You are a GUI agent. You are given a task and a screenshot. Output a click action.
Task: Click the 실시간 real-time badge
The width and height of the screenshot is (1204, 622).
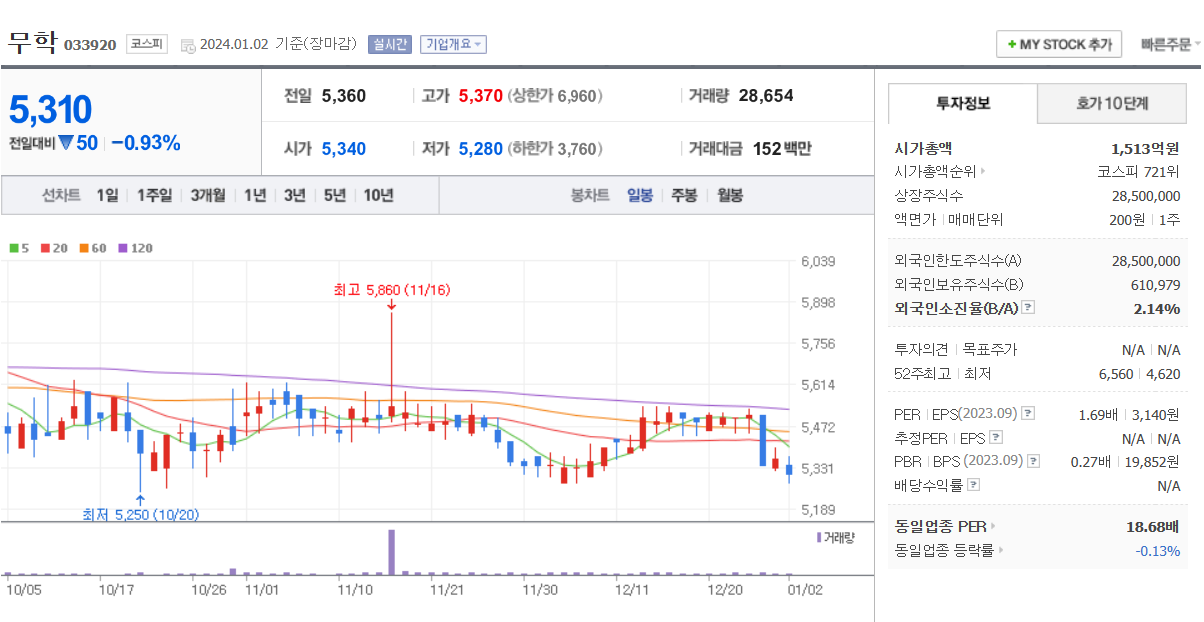pos(388,44)
